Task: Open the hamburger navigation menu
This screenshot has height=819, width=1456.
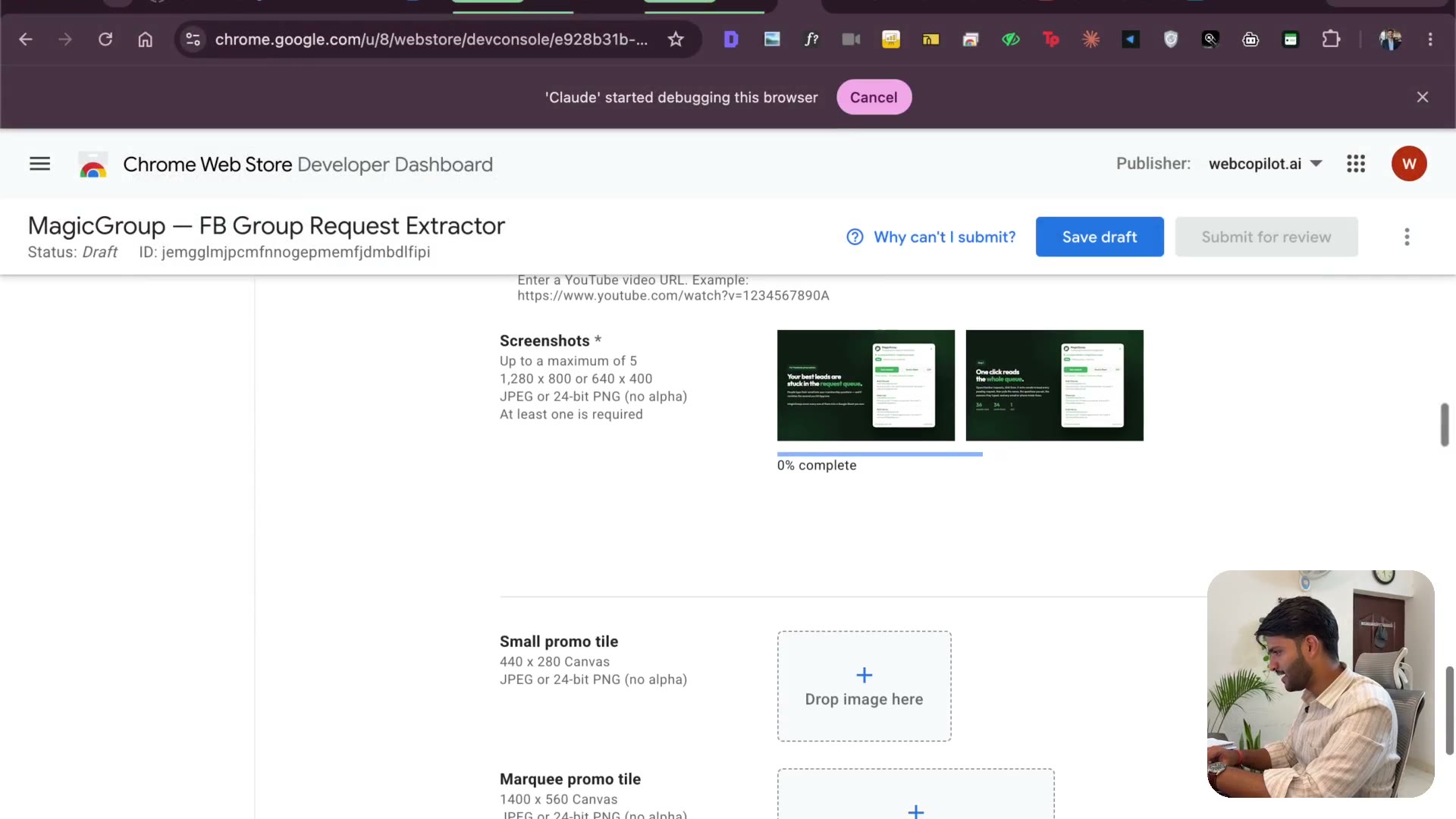Action: 39,164
